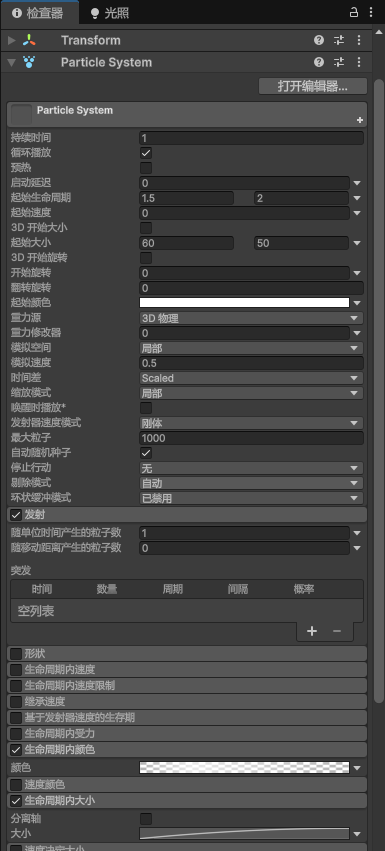Open the 时间差 Scaled dropdown
Screen dimensions: 385x851
point(251,378)
